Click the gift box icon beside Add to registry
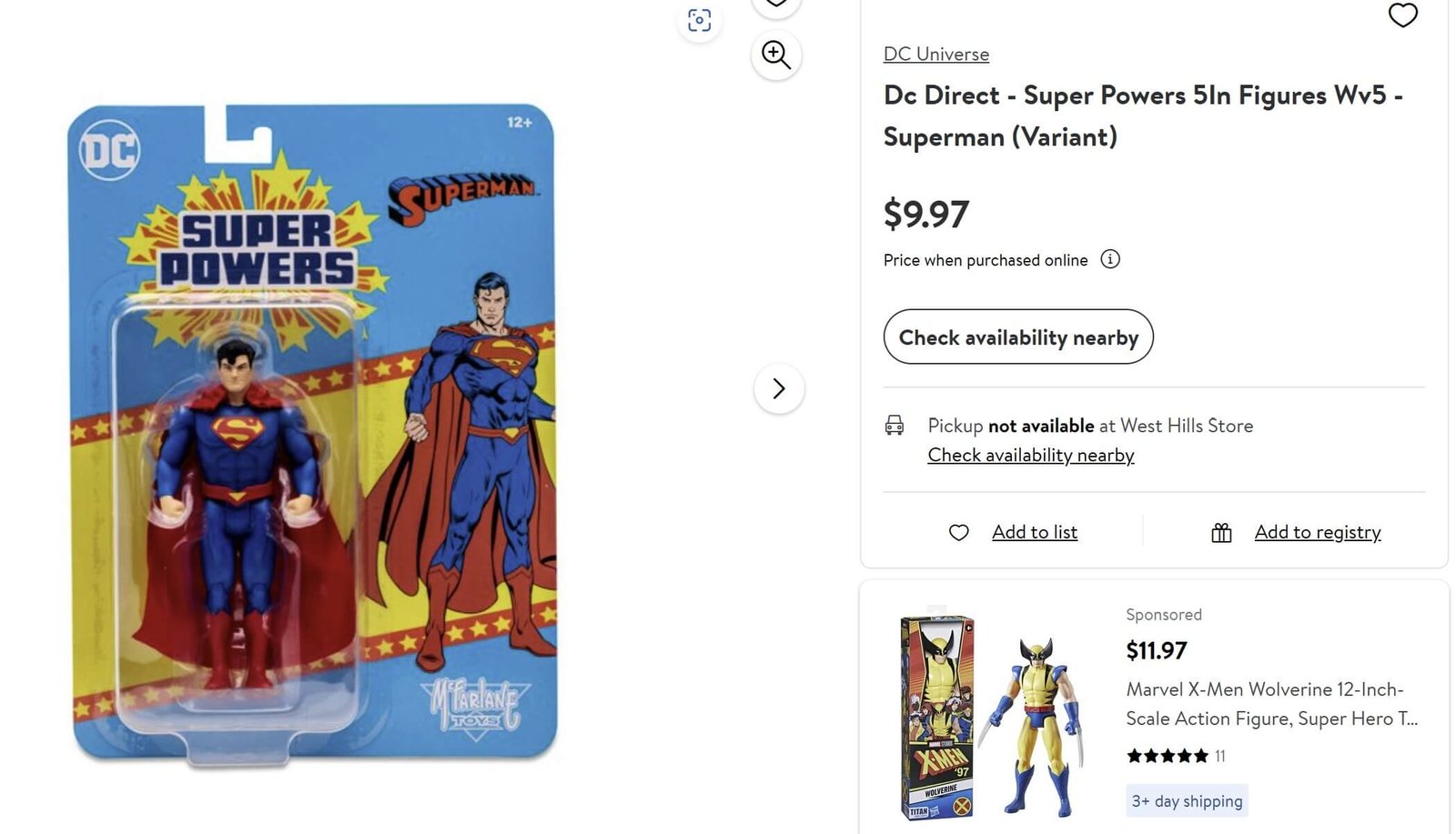Screen dimensions: 1456x834 pyautogui.click(x=1222, y=532)
